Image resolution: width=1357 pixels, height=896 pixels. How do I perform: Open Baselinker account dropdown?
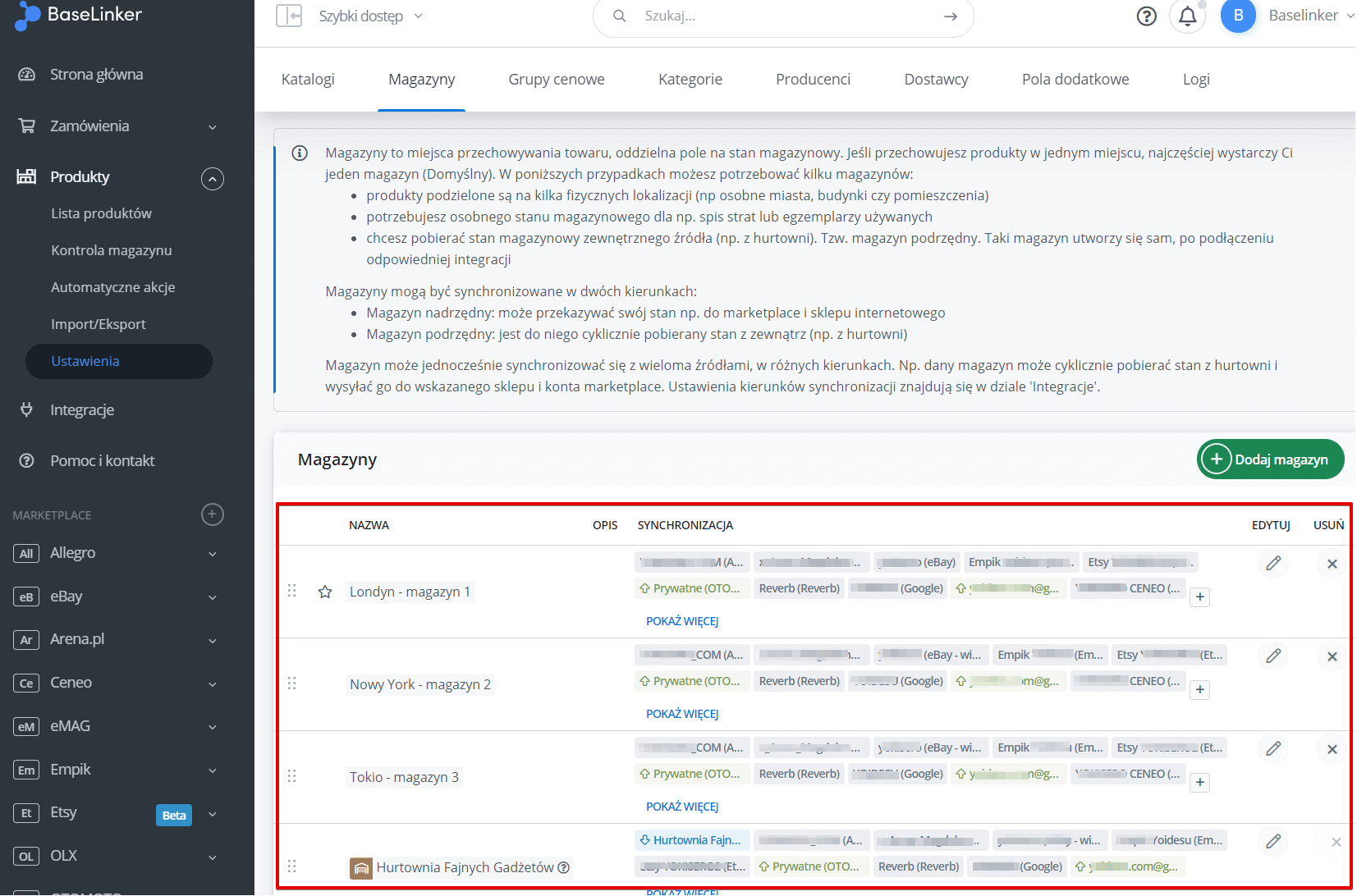[1311, 16]
